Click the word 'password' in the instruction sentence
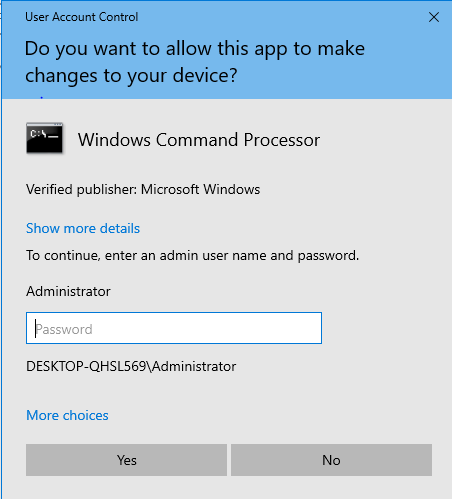Image resolution: width=452 pixels, height=499 pixels. (328, 256)
